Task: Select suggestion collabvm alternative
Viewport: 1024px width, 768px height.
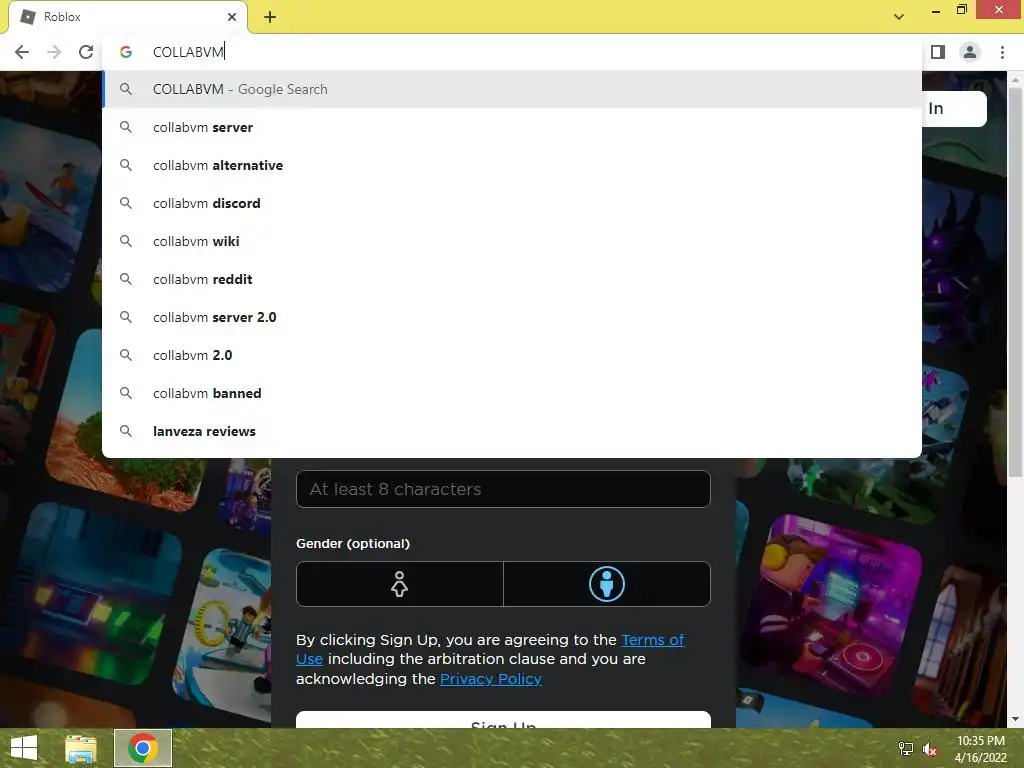Action: (512, 165)
